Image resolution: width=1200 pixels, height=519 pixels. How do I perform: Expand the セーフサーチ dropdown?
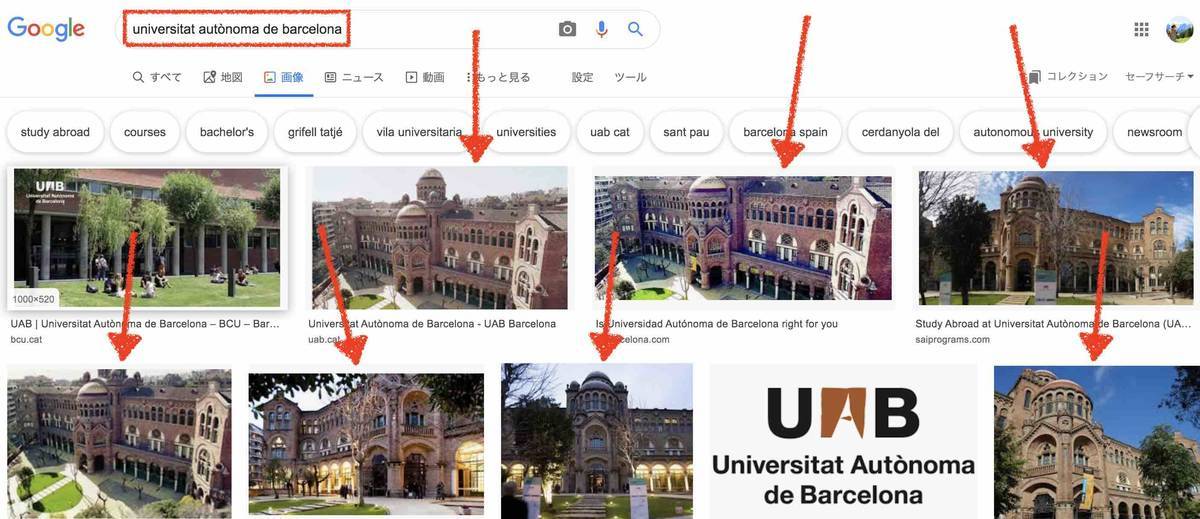coord(1160,76)
